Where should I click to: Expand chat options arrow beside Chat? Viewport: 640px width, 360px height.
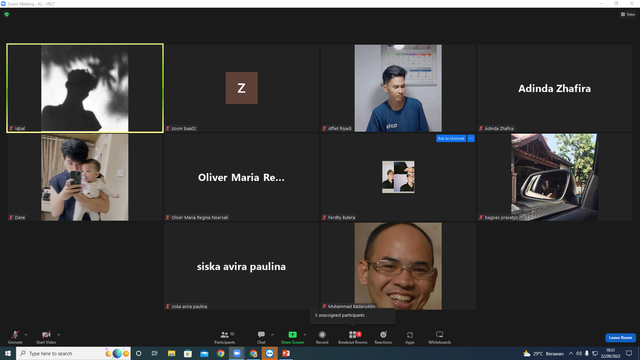click(272, 335)
